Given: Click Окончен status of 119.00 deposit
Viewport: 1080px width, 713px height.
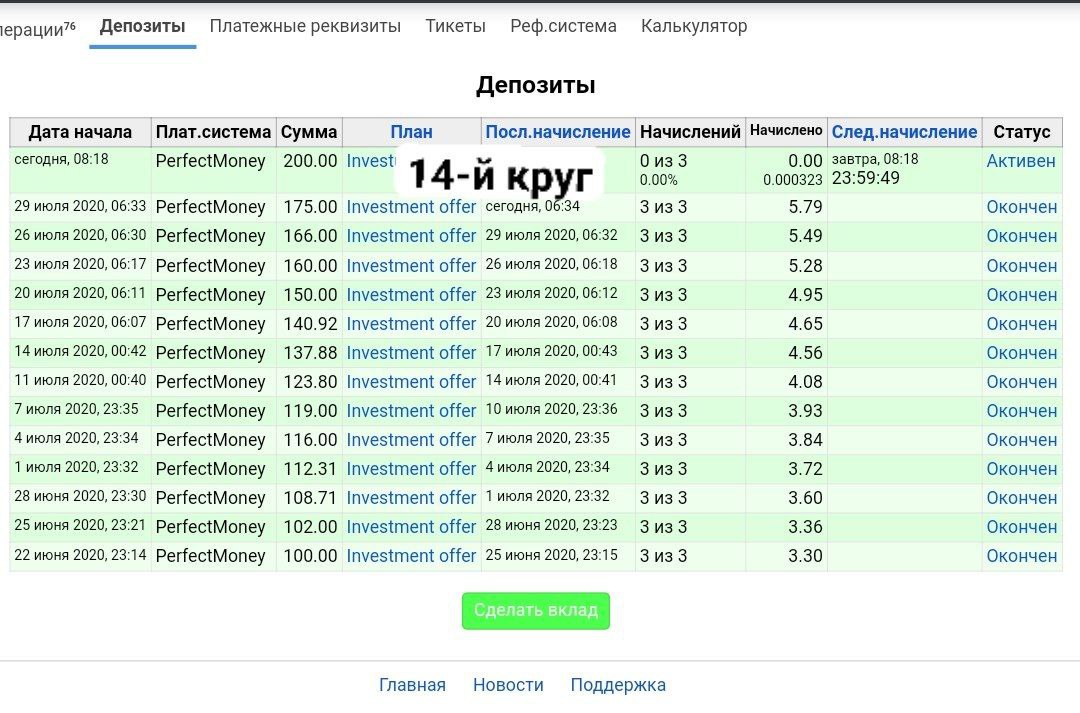Looking at the screenshot, I should click(x=1021, y=410).
